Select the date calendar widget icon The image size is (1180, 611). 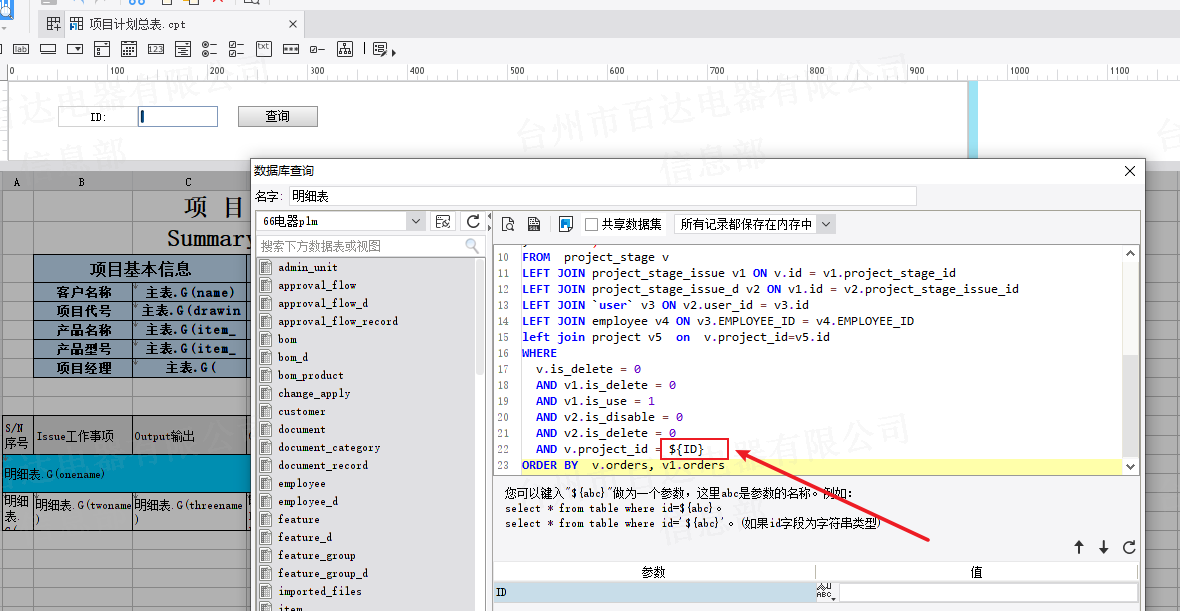128,48
